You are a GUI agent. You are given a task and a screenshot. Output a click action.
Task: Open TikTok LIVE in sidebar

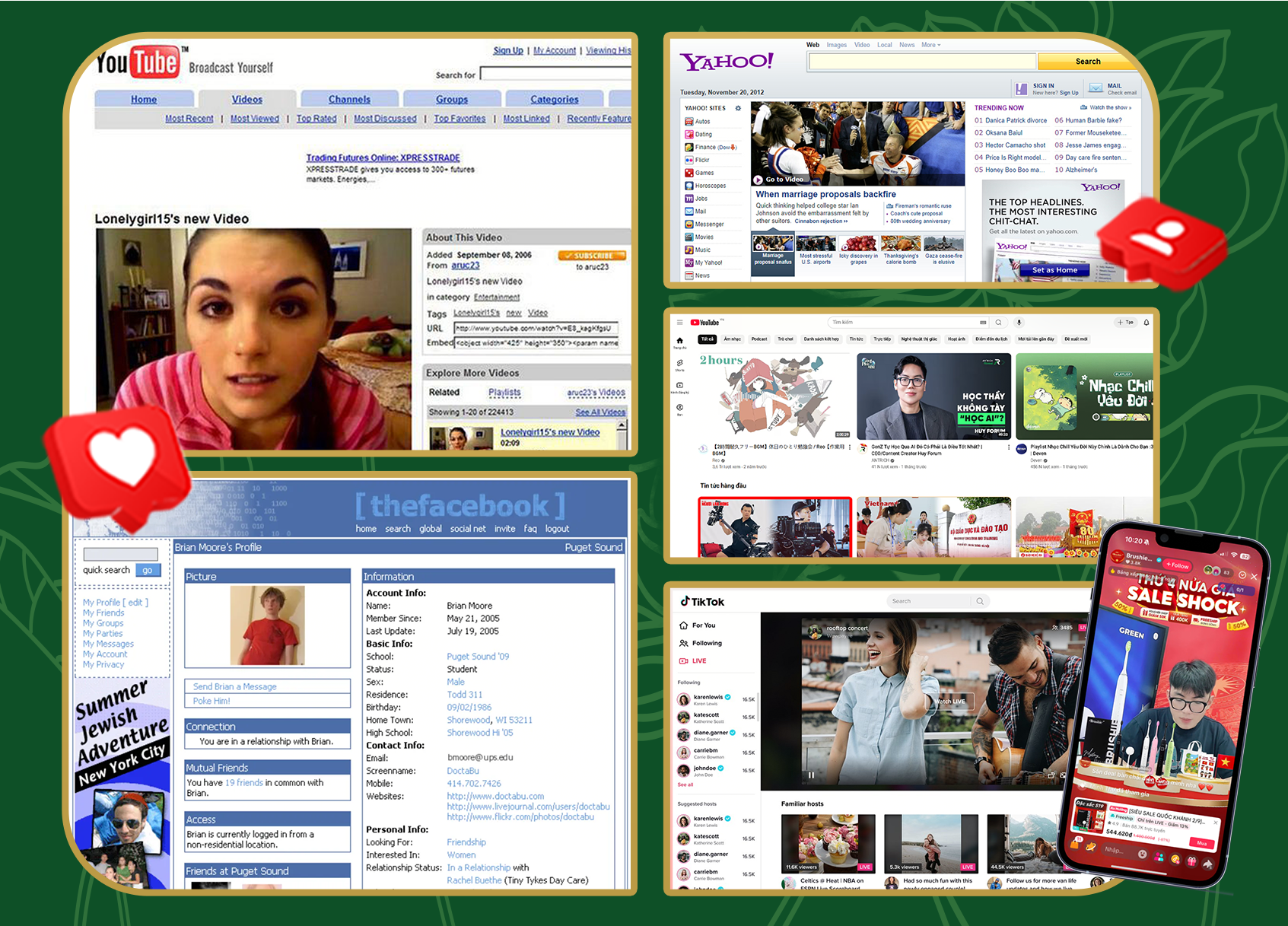coord(693,661)
